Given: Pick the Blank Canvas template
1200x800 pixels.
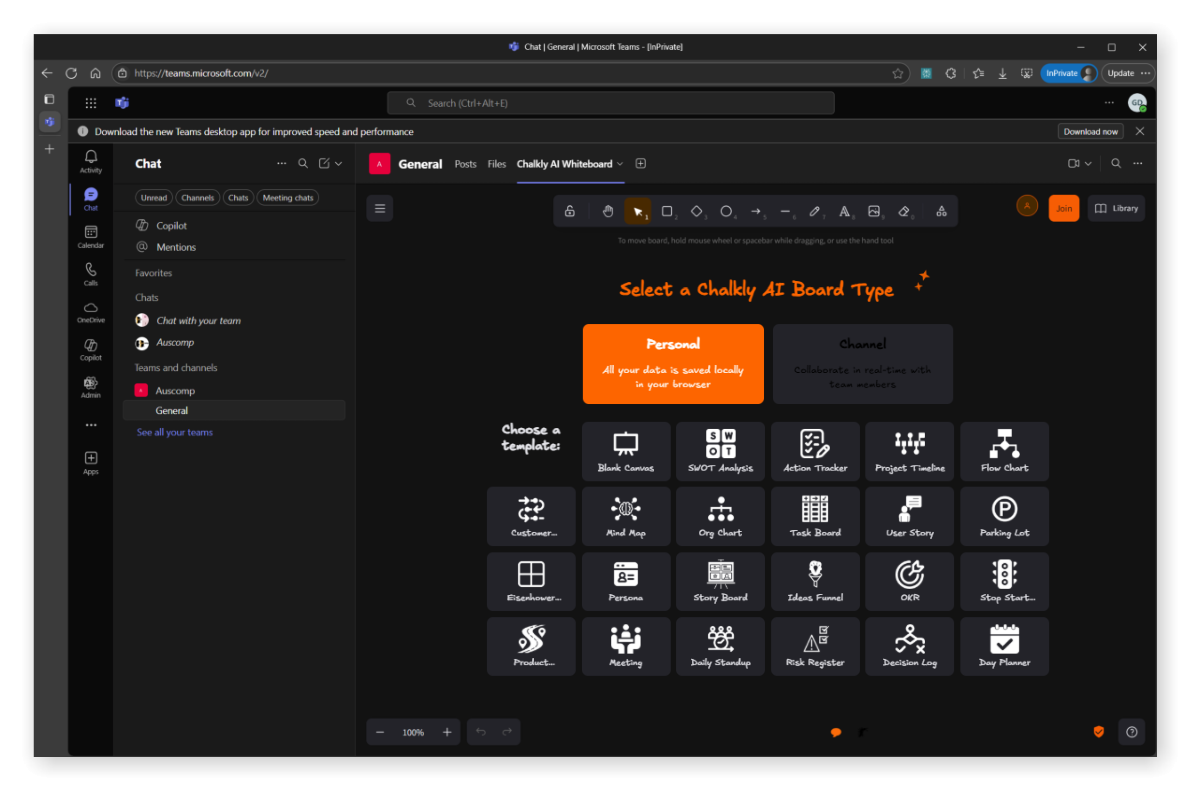Looking at the screenshot, I should pos(626,452).
